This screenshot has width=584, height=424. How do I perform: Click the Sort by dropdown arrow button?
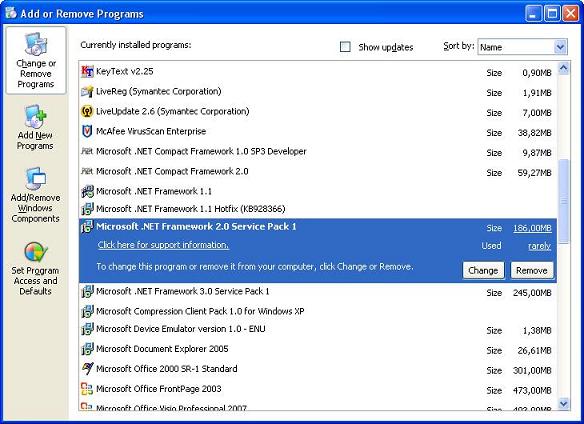(x=560, y=47)
